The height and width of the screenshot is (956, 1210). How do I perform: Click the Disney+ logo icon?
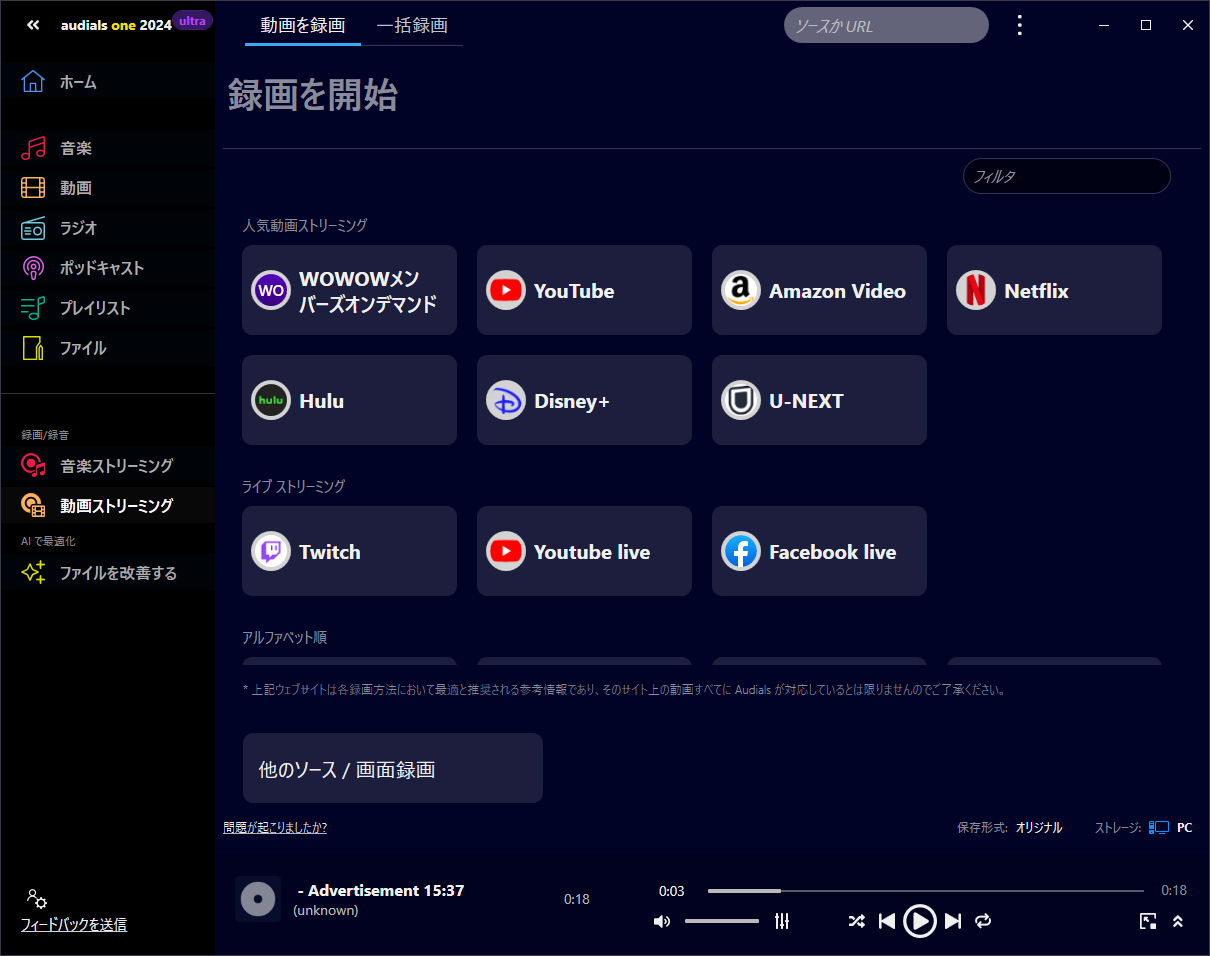click(506, 401)
